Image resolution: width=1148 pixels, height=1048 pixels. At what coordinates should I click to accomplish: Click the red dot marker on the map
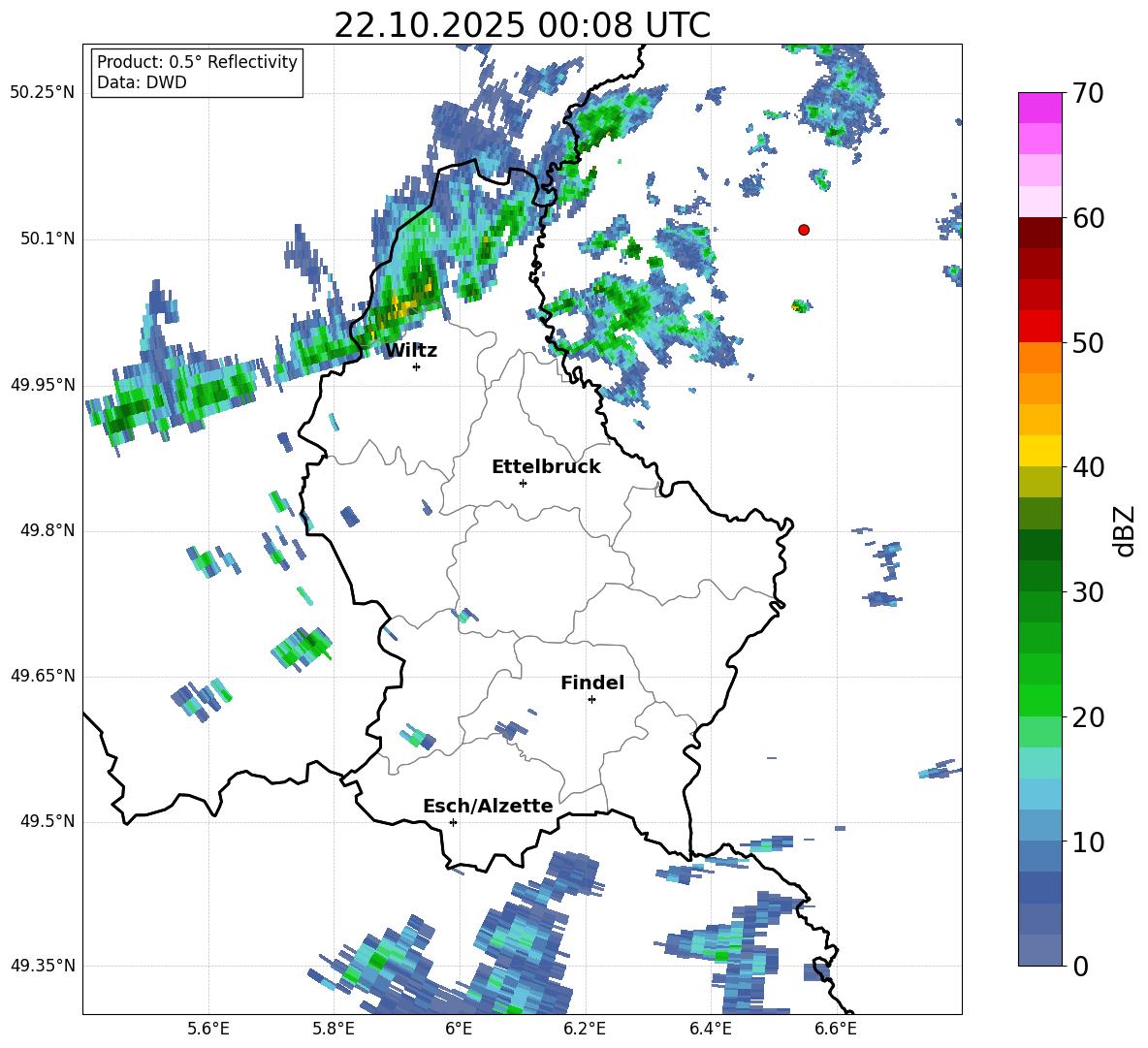pyautogui.click(x=804, y=230)
